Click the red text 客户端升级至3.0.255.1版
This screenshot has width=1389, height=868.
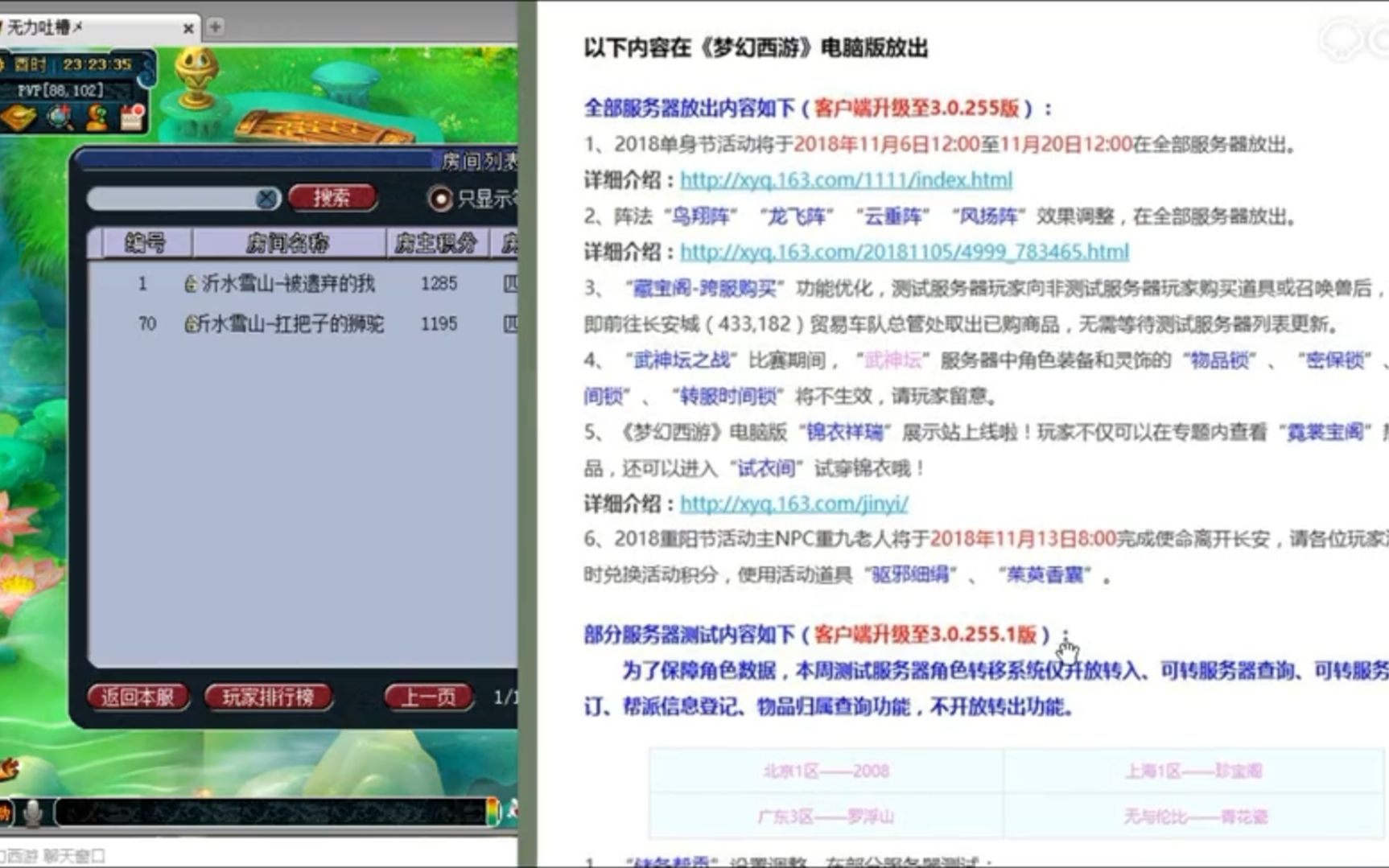[x=925, y=635]
